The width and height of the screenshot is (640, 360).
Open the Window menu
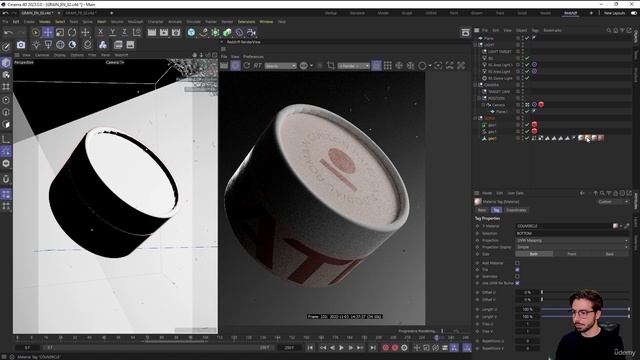[x=266, y=22]
